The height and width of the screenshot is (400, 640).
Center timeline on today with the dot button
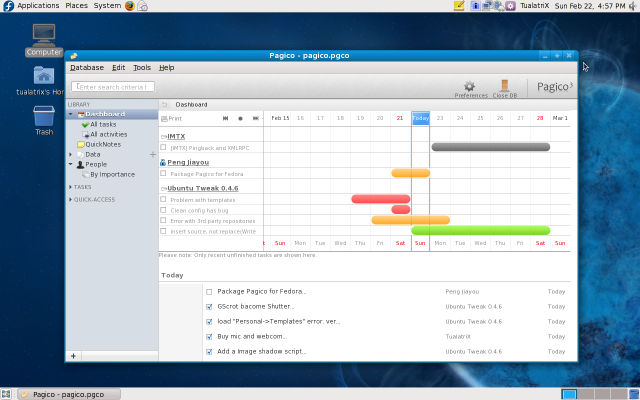pos(240,118)
